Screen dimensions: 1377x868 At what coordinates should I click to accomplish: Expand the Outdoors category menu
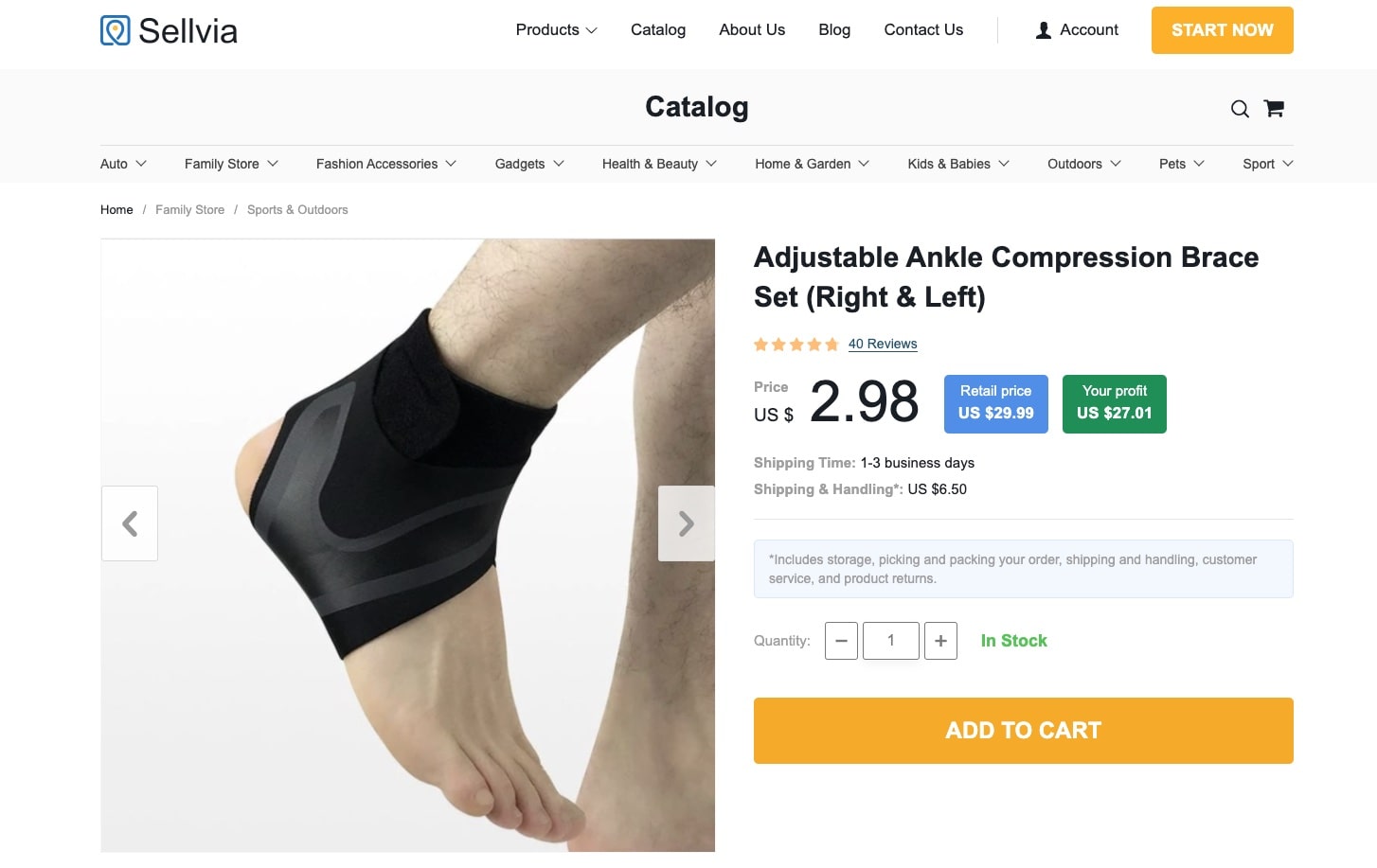click(x=1082, y=164)
